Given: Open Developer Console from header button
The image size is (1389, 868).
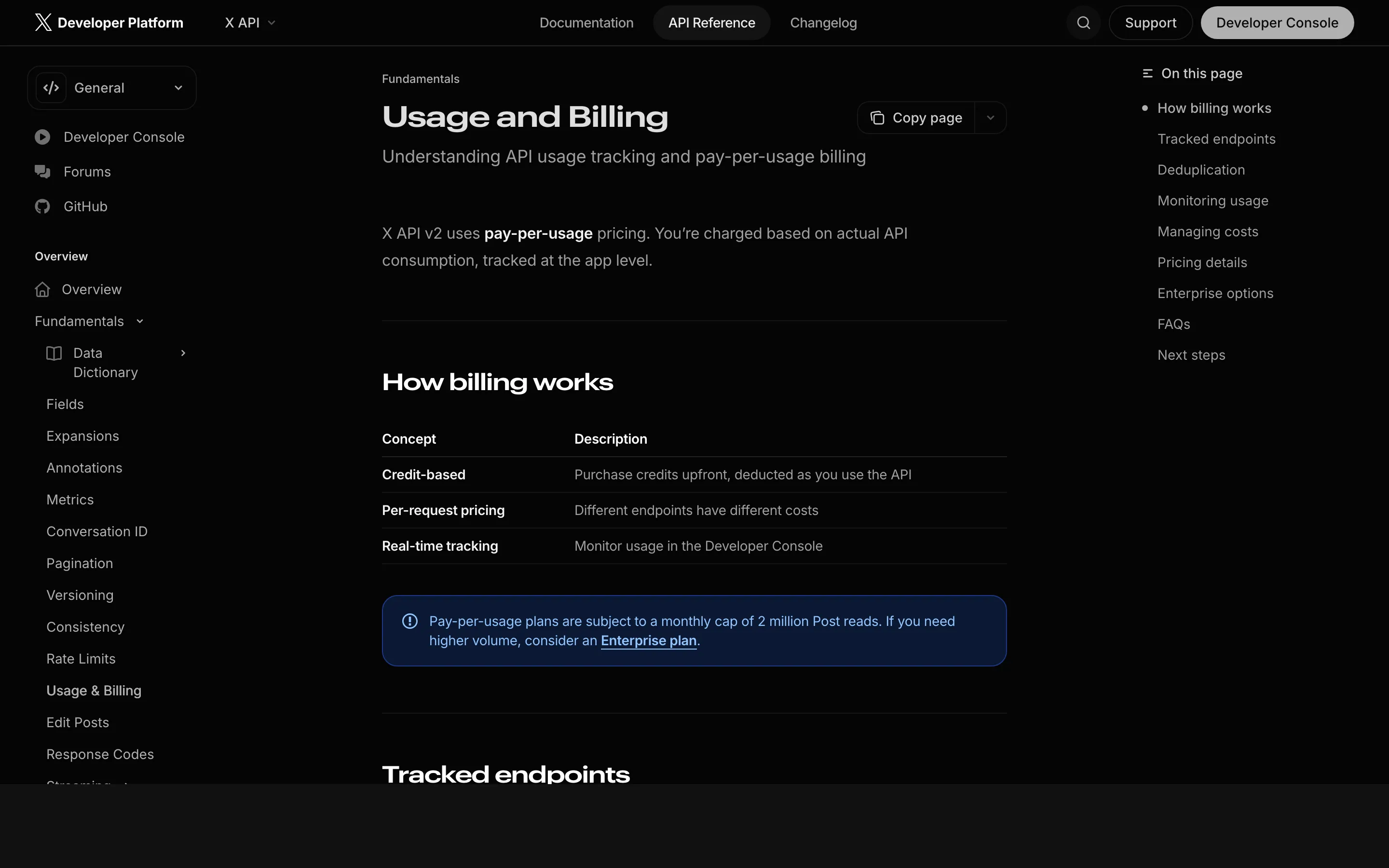Looking at the screenshot, I should pyautogui.click(x=1277, y=23).
